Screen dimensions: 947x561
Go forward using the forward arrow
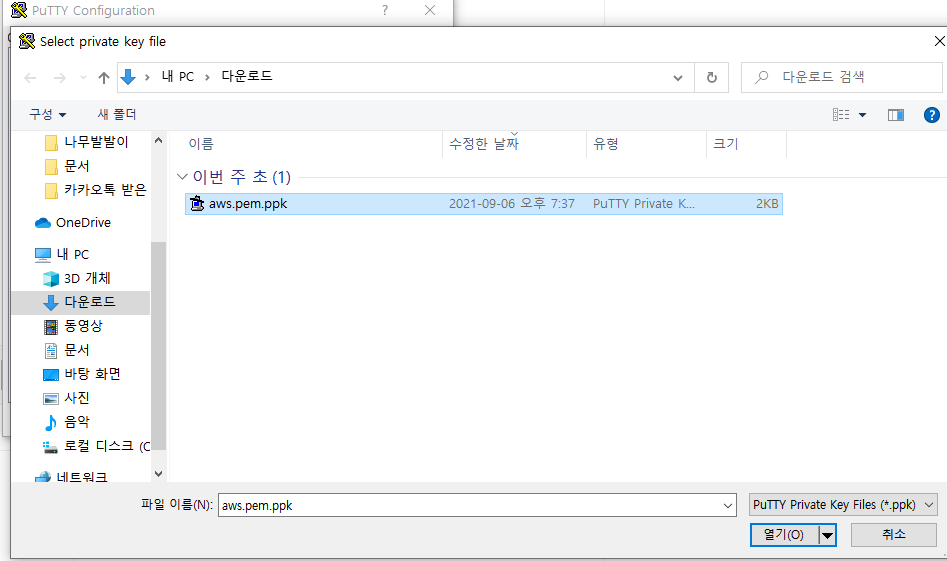[x=60, y=77]
